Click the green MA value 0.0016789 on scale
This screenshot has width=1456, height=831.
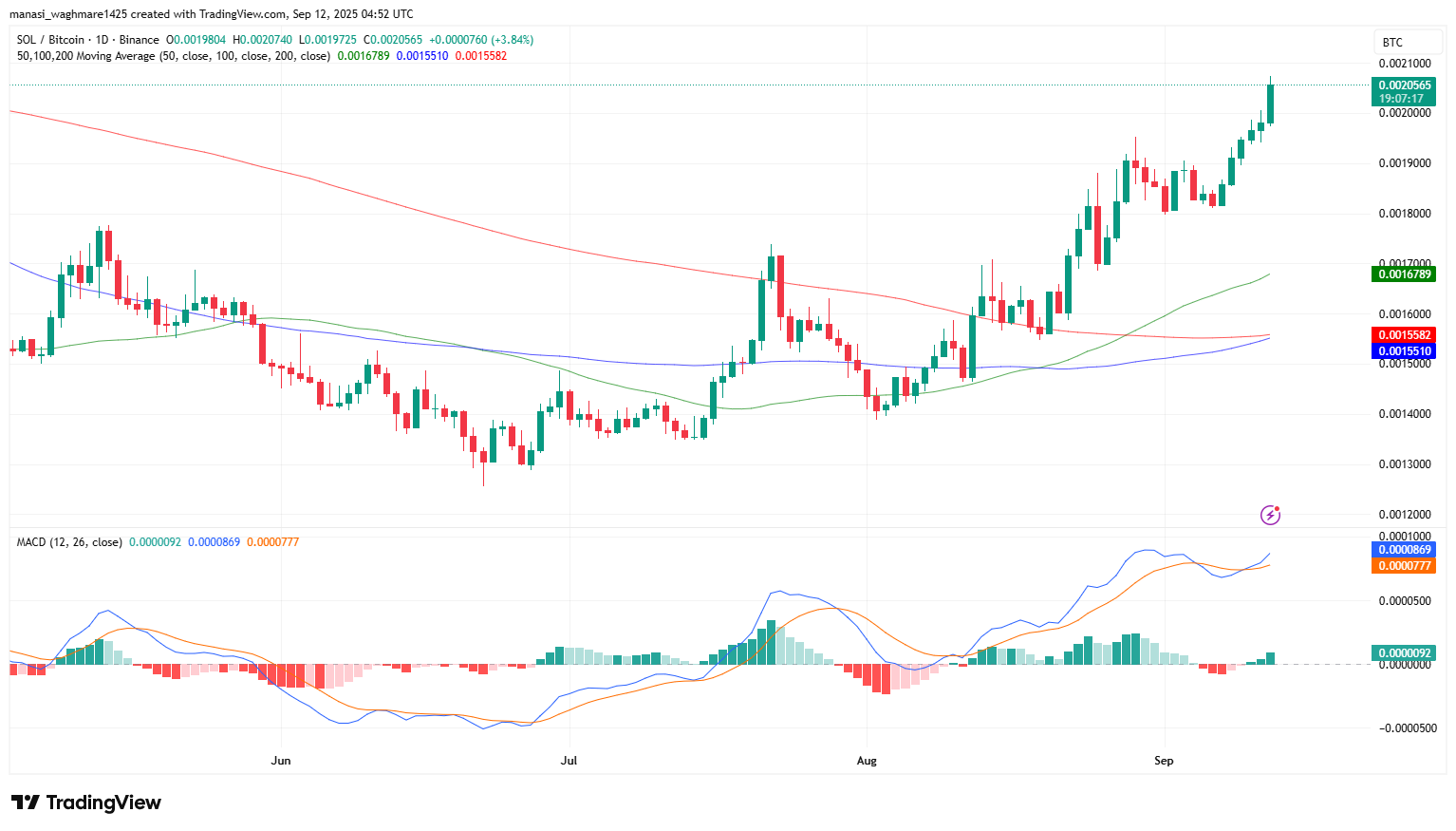[x=1403, y=274]
